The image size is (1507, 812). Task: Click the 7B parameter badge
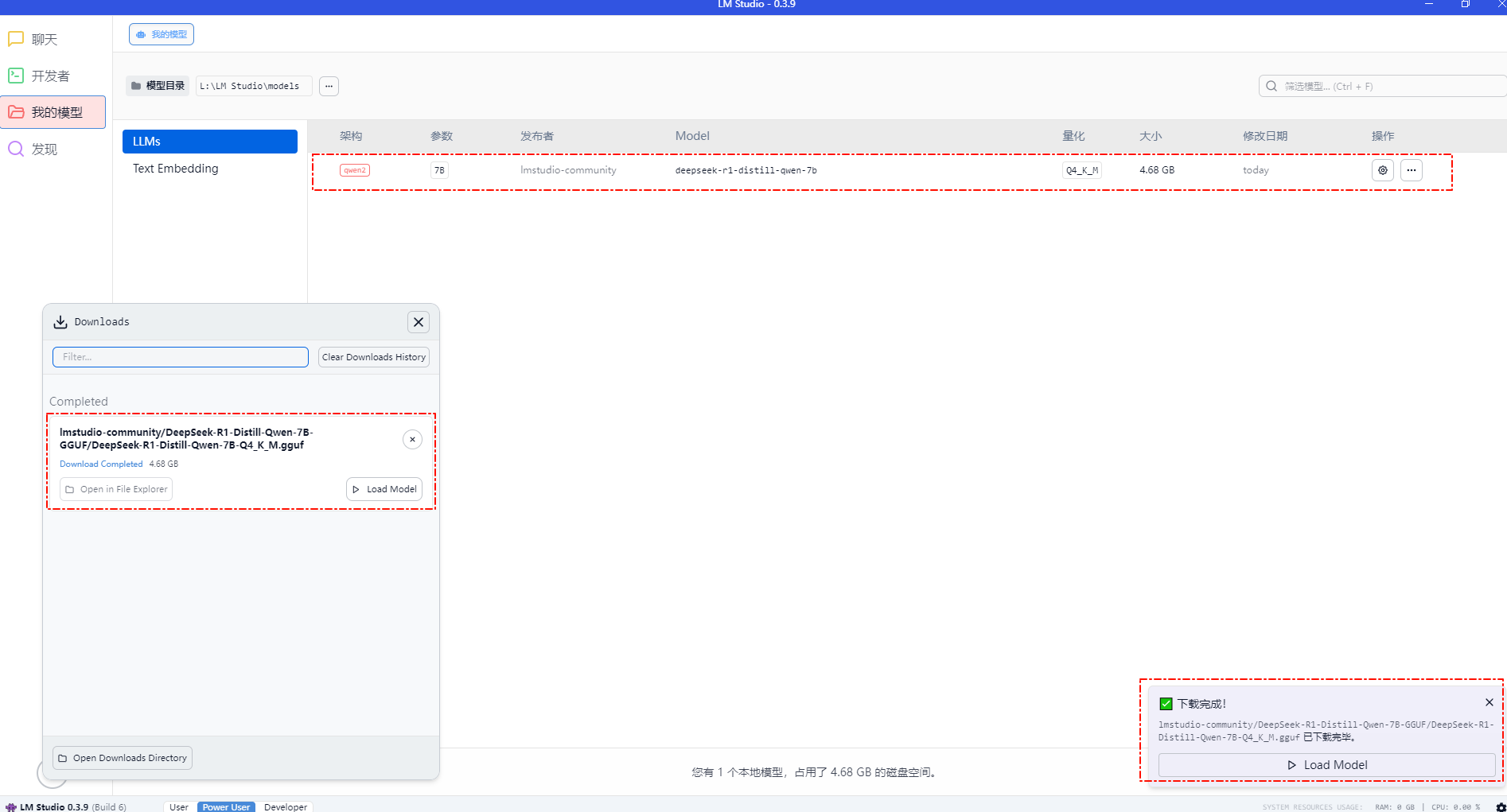coord(439,170)
